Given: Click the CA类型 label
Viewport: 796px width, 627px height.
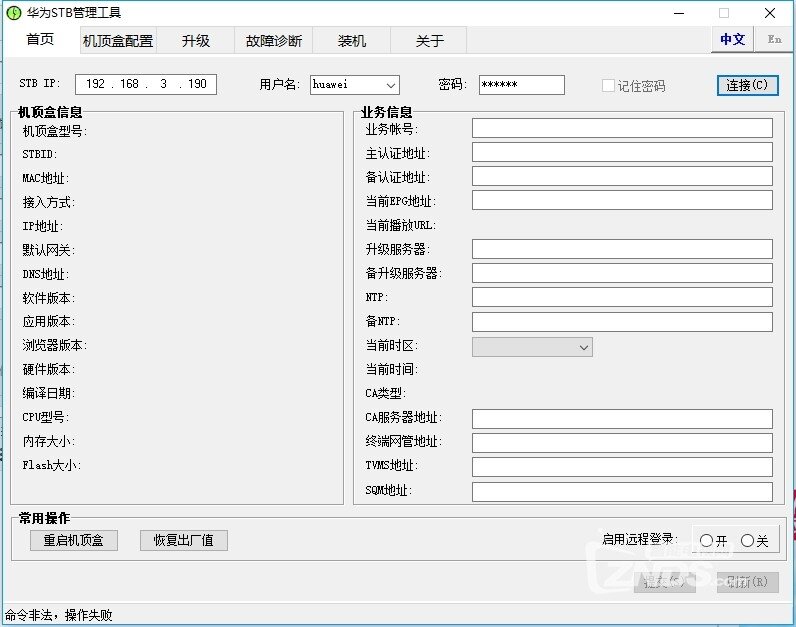Looking at the screenshot, I should click(385, 393).
